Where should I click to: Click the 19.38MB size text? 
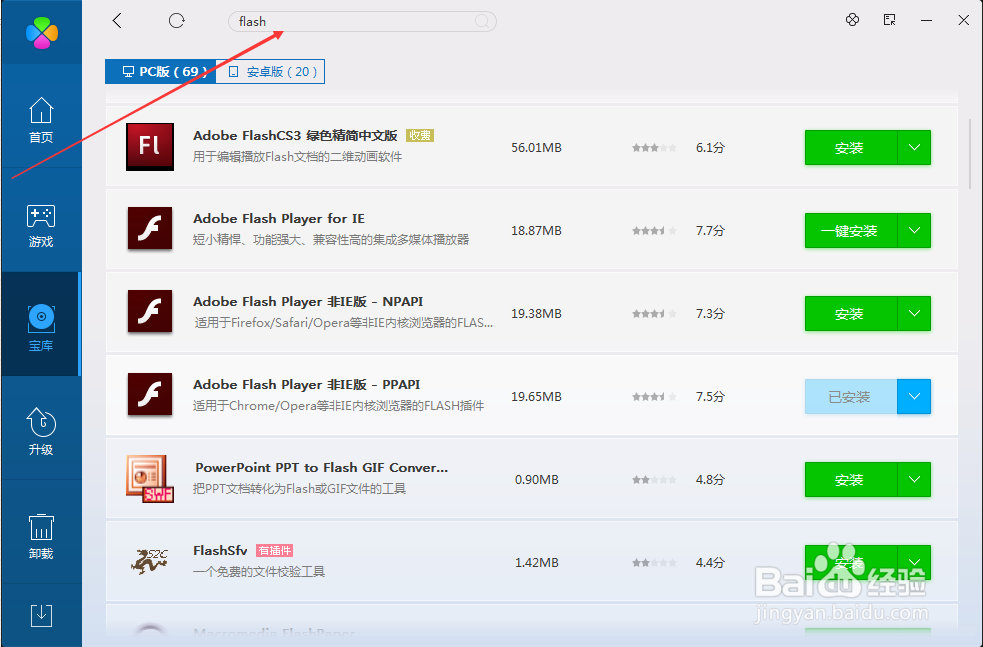[536, 313]
